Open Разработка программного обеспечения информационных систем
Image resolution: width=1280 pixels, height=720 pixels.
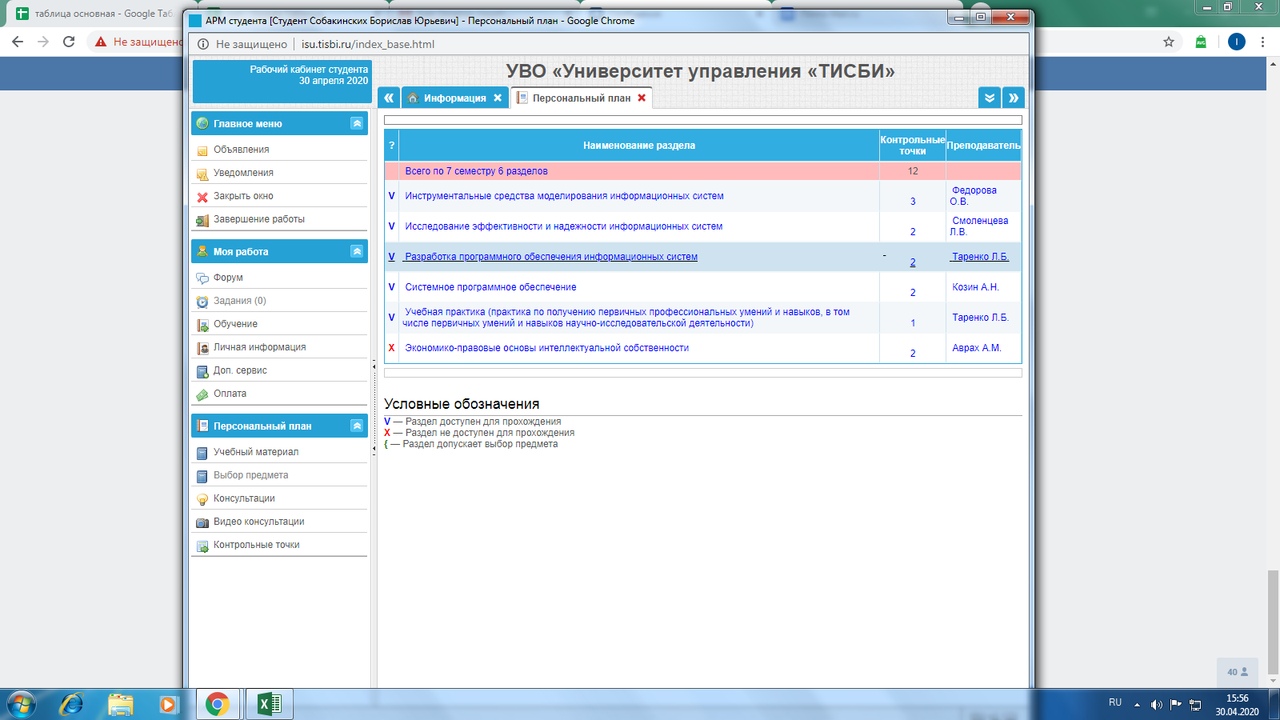click(550, 257)
